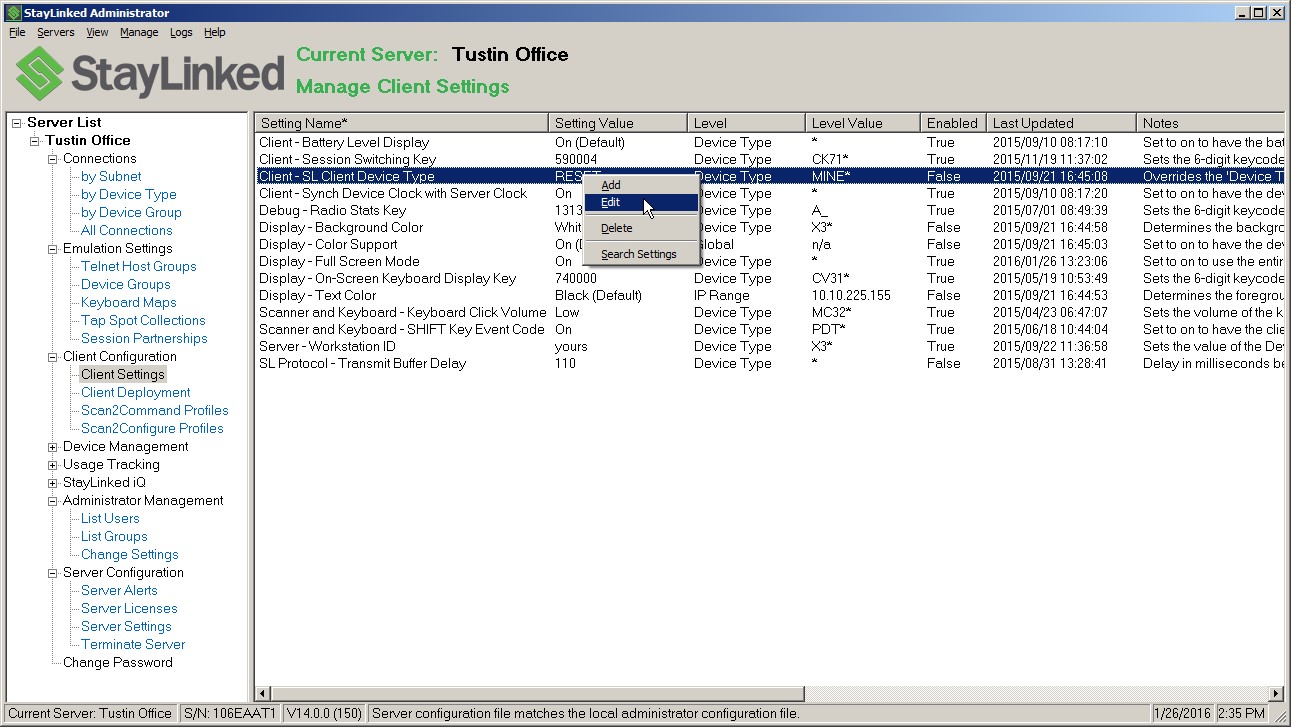
Task: Sort by the Level Value column header
Action: pyautogui.click(x=863, y=123)
